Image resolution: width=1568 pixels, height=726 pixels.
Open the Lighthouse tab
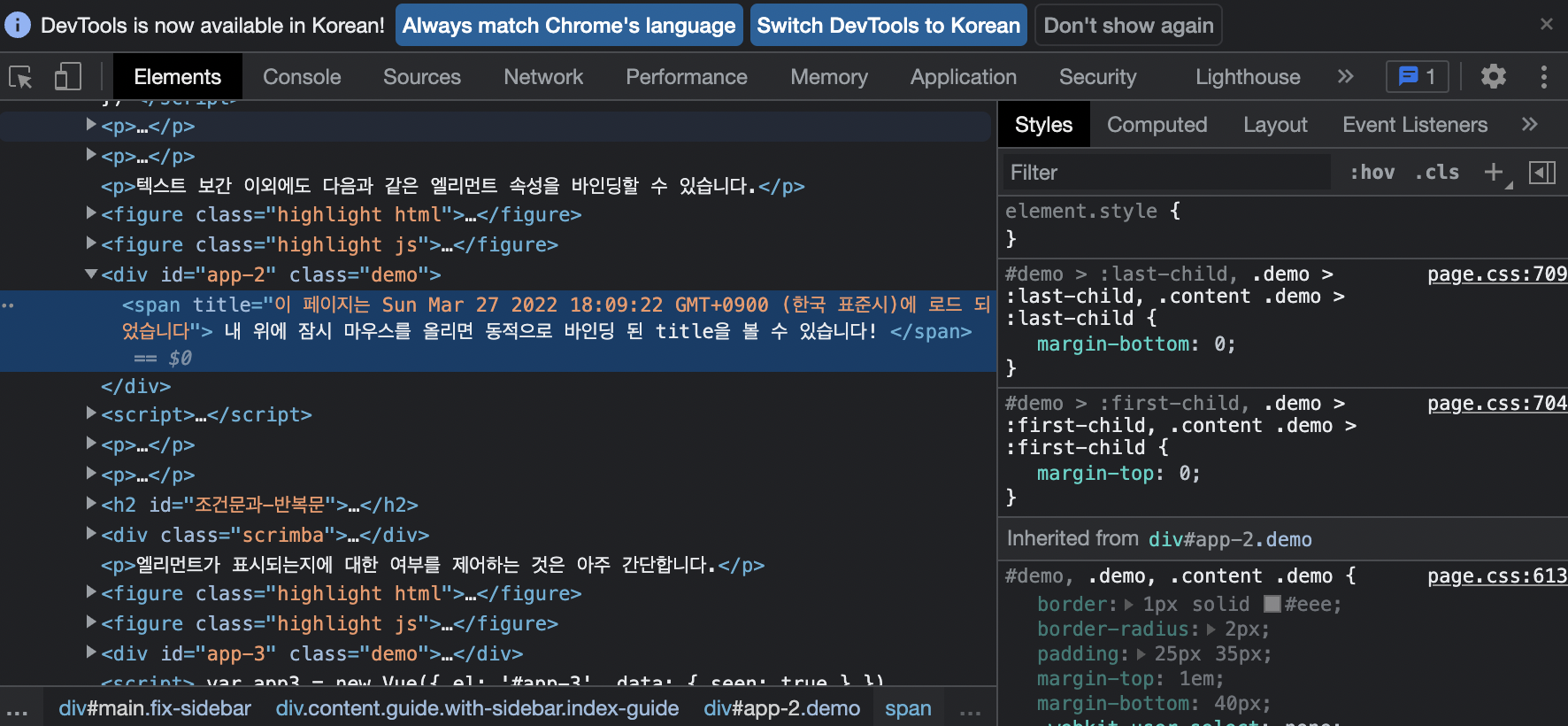(1248, 77)
